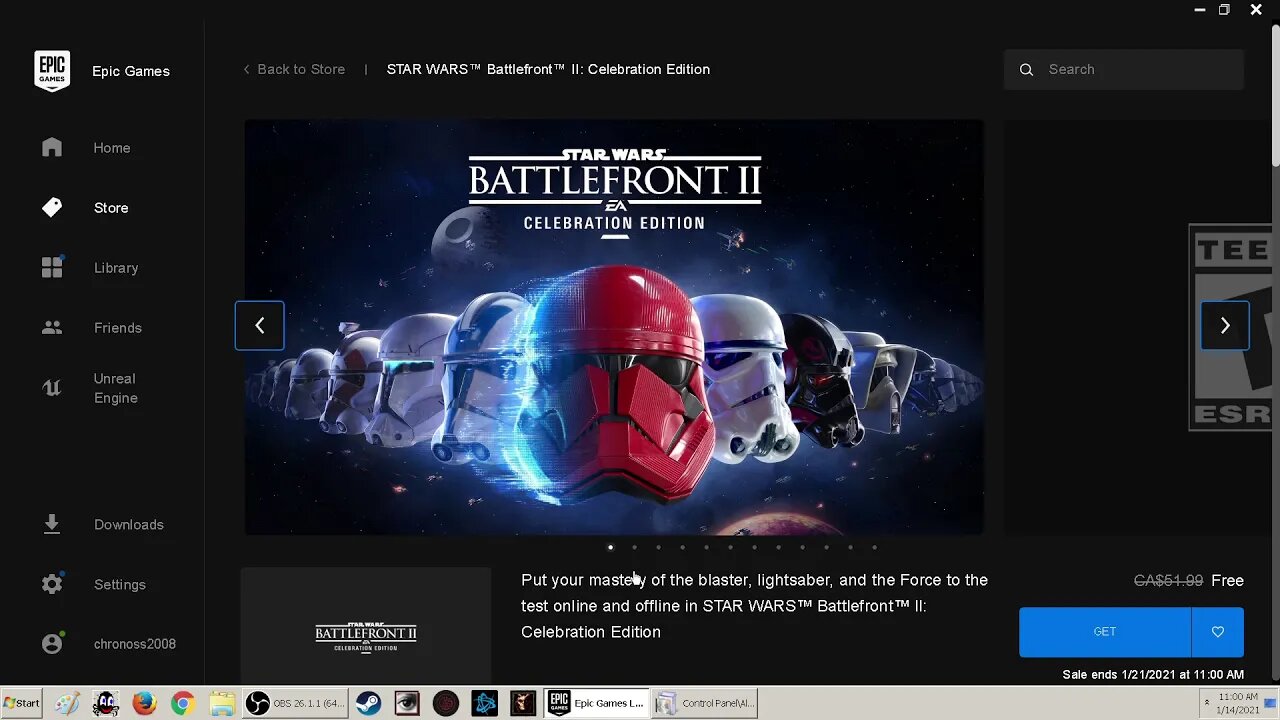Switch to the Control Panel taskbar window
Screen dimensions: 1280x720
click(x=705, y=704)
